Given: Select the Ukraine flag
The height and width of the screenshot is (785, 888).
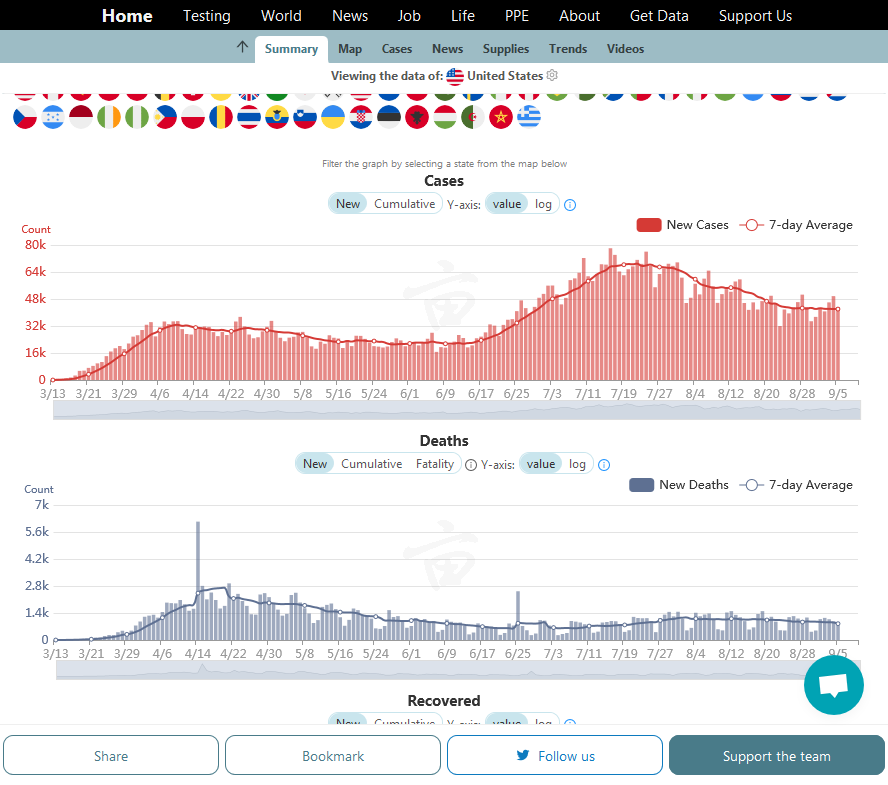Looking at the screenshot, I should (332, 117).
